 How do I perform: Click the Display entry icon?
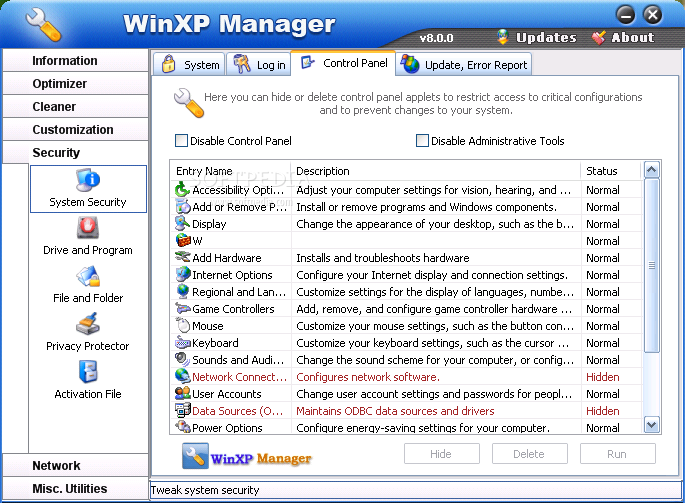click(183, 223)
